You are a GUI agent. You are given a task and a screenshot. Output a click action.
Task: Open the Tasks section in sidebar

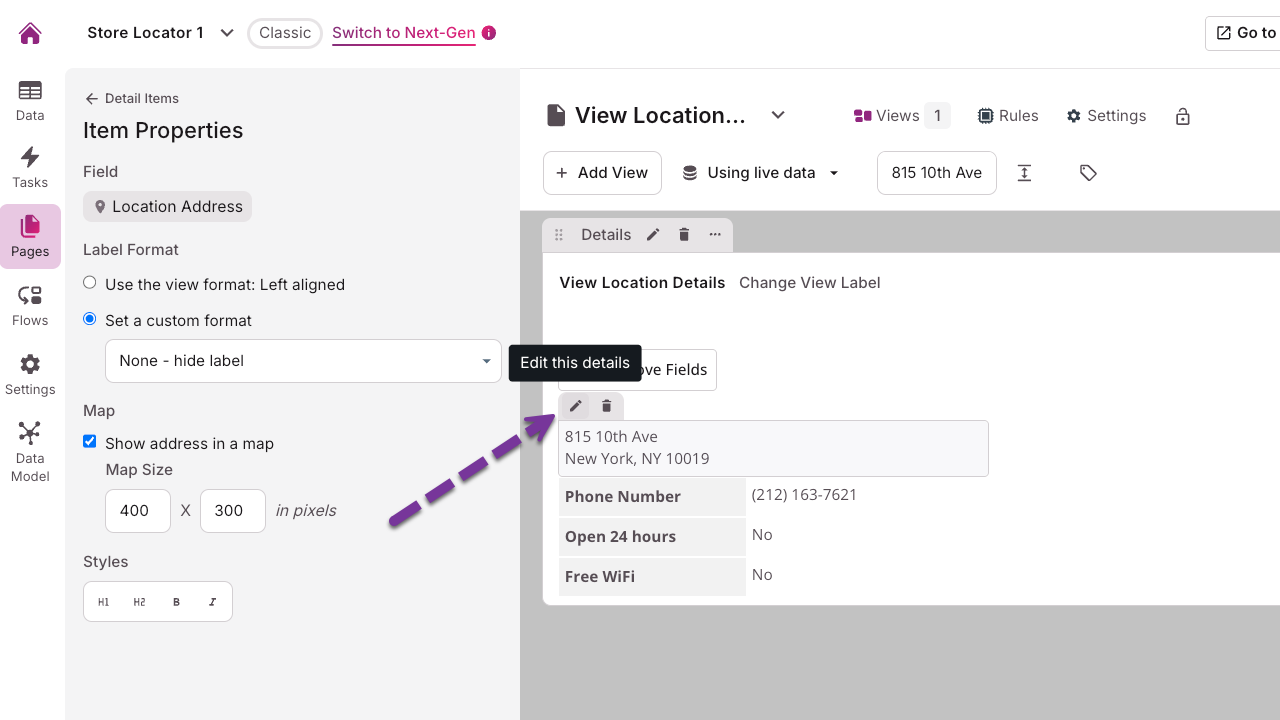[x=30, y=167]
